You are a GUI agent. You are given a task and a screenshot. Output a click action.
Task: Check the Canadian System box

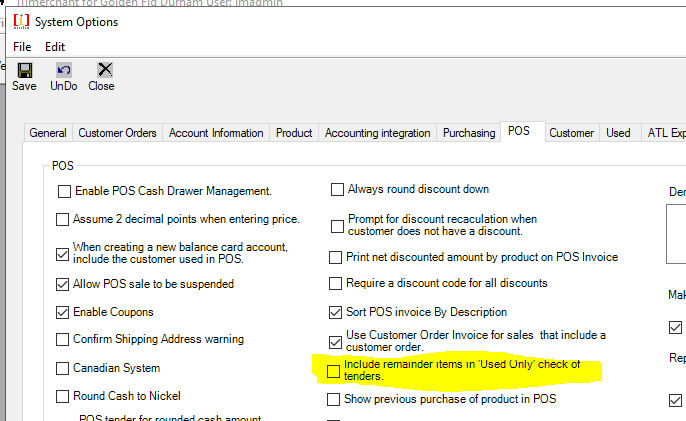(x=63, y=368)
